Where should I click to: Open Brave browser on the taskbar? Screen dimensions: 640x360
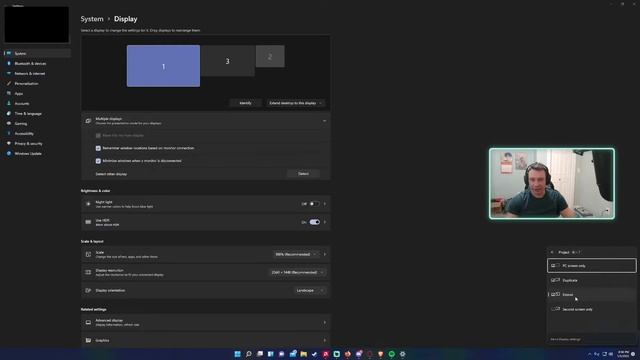pyautogui.click(x=380, y=354)
